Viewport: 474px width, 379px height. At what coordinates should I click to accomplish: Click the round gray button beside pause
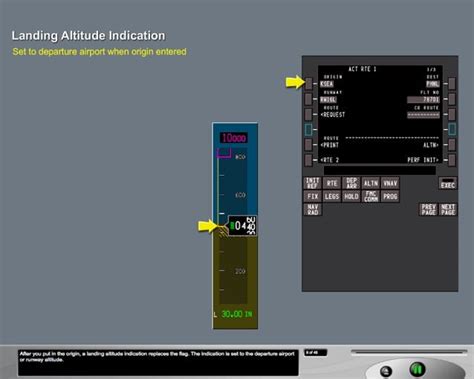[x=386, y=371]
